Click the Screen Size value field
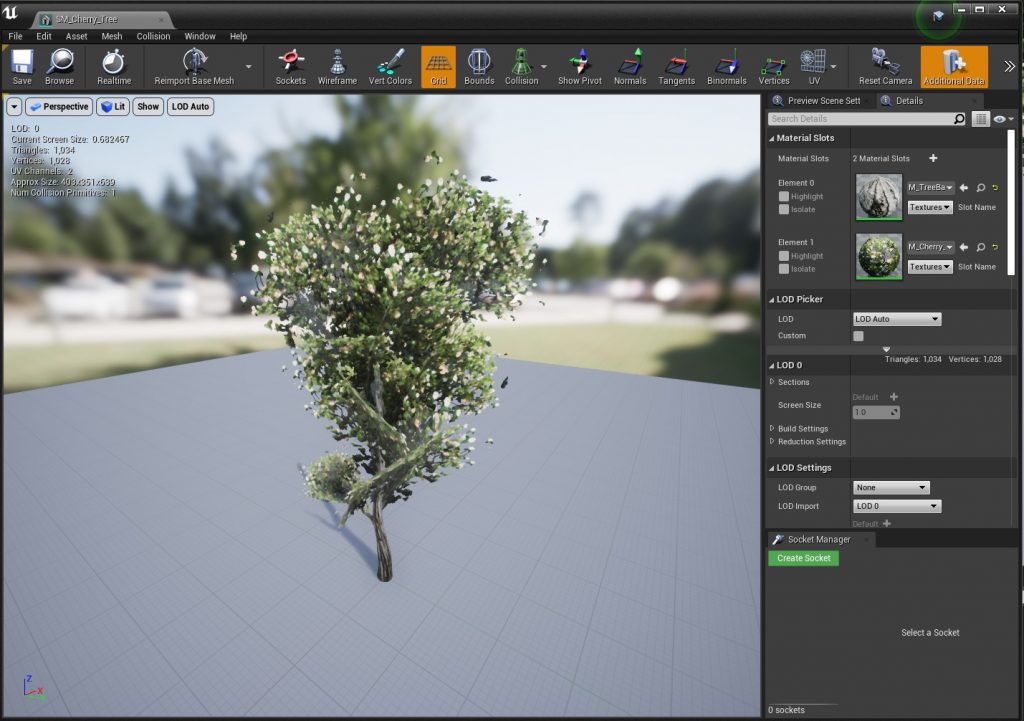This screenshot has height=721, width=1024. pos(876,412)
